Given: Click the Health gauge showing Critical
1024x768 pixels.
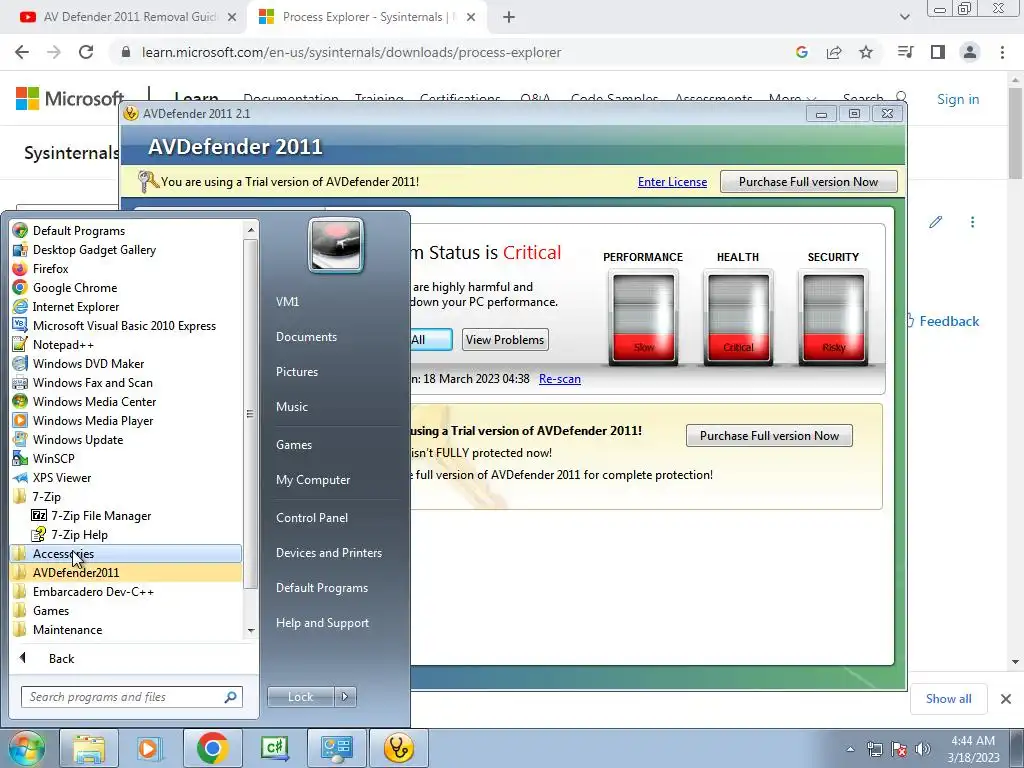Looking at the screenshot, I should pyautogui.click(x=738, y=317).
